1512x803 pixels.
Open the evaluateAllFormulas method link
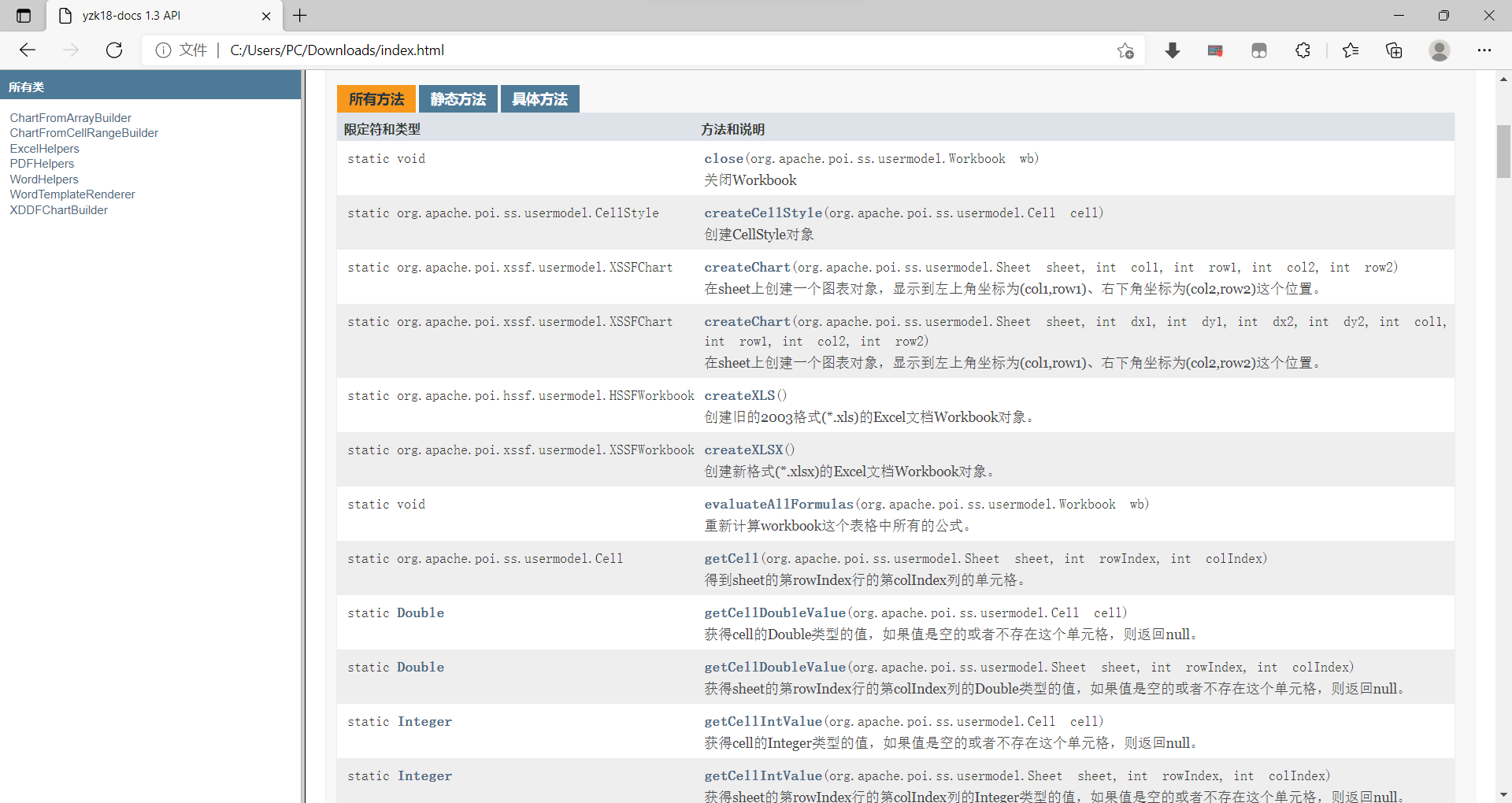click(779, 505)
